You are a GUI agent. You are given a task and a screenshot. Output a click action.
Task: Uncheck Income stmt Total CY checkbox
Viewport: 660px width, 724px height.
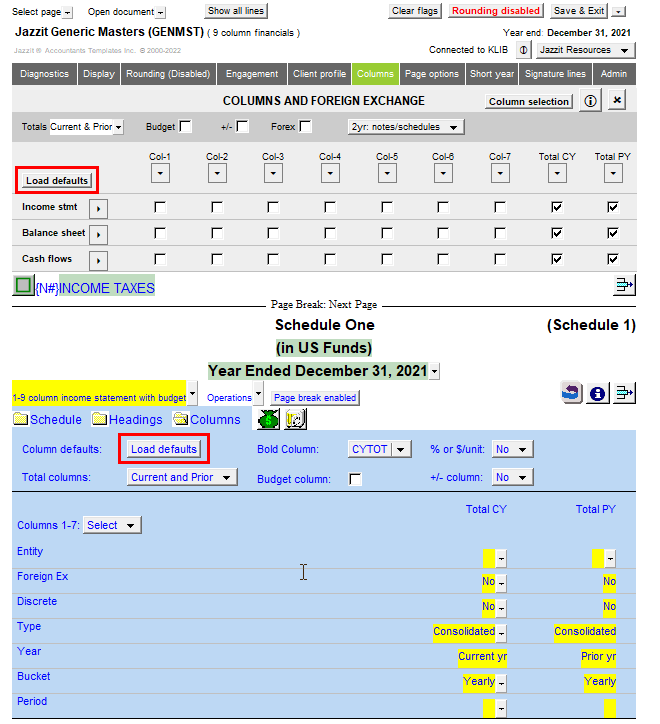point(557,207)
